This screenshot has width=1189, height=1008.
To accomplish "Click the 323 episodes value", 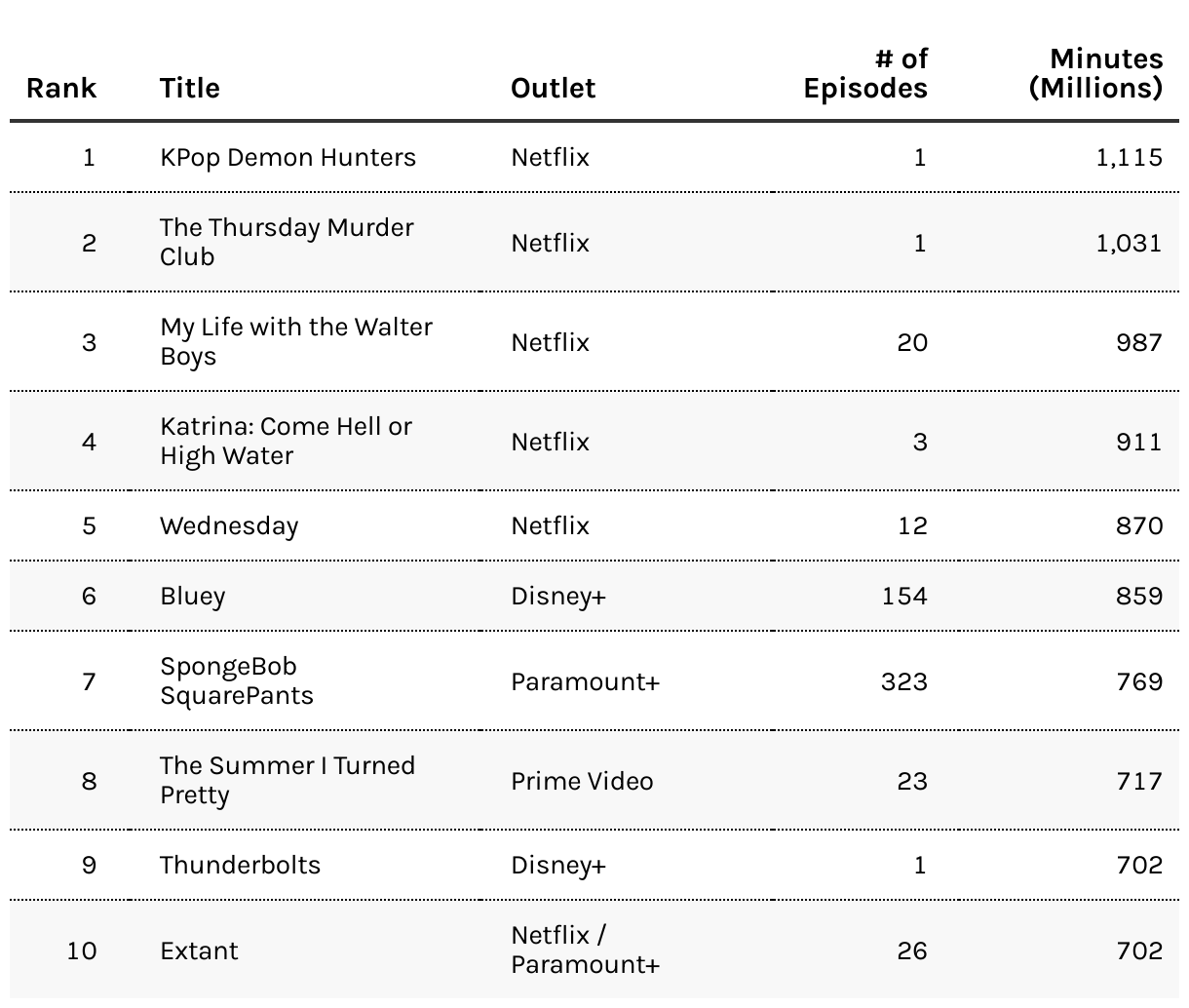I will [903, 681].
